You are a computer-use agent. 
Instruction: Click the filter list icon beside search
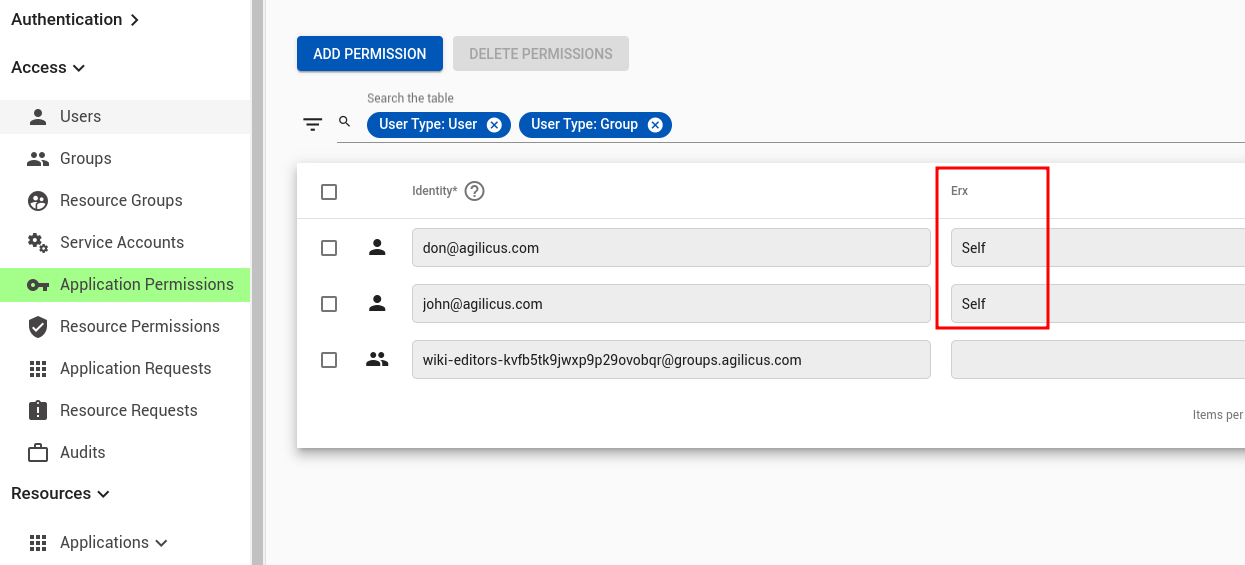point(313,124)
